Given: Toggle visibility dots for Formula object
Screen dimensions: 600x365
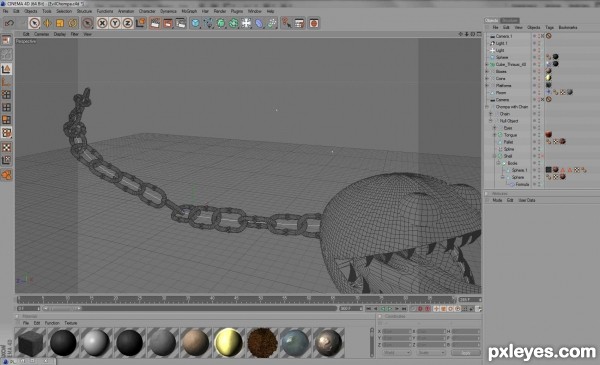Looking at the screenshot, I should click(539, 184).
